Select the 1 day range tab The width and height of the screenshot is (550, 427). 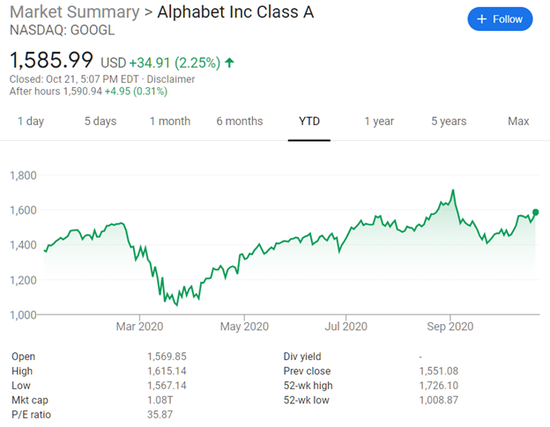(x=31, y=121)
